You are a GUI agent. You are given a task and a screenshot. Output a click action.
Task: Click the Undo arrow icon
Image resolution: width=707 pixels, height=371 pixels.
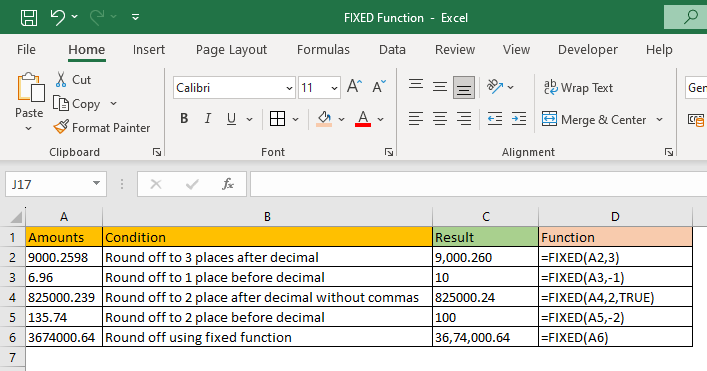[57, 17]
